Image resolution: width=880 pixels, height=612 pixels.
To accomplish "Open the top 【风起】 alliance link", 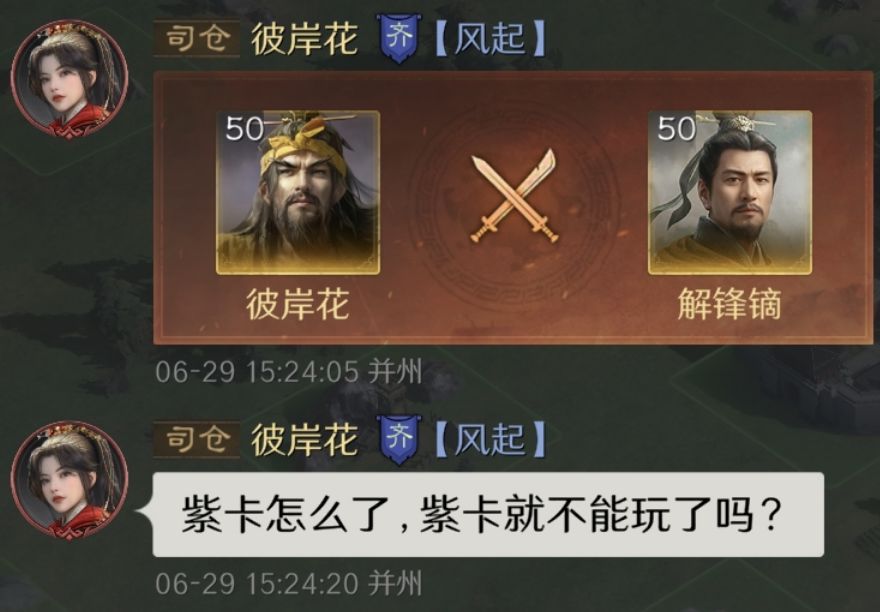I will (x=490, y=39).
